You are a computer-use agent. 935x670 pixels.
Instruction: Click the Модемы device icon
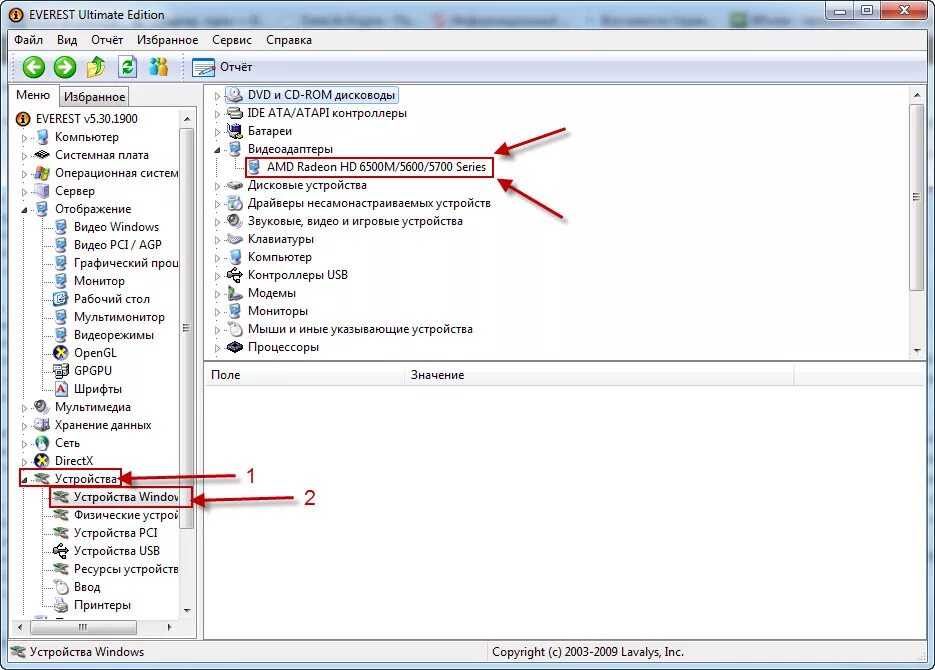tap(234, 293)
